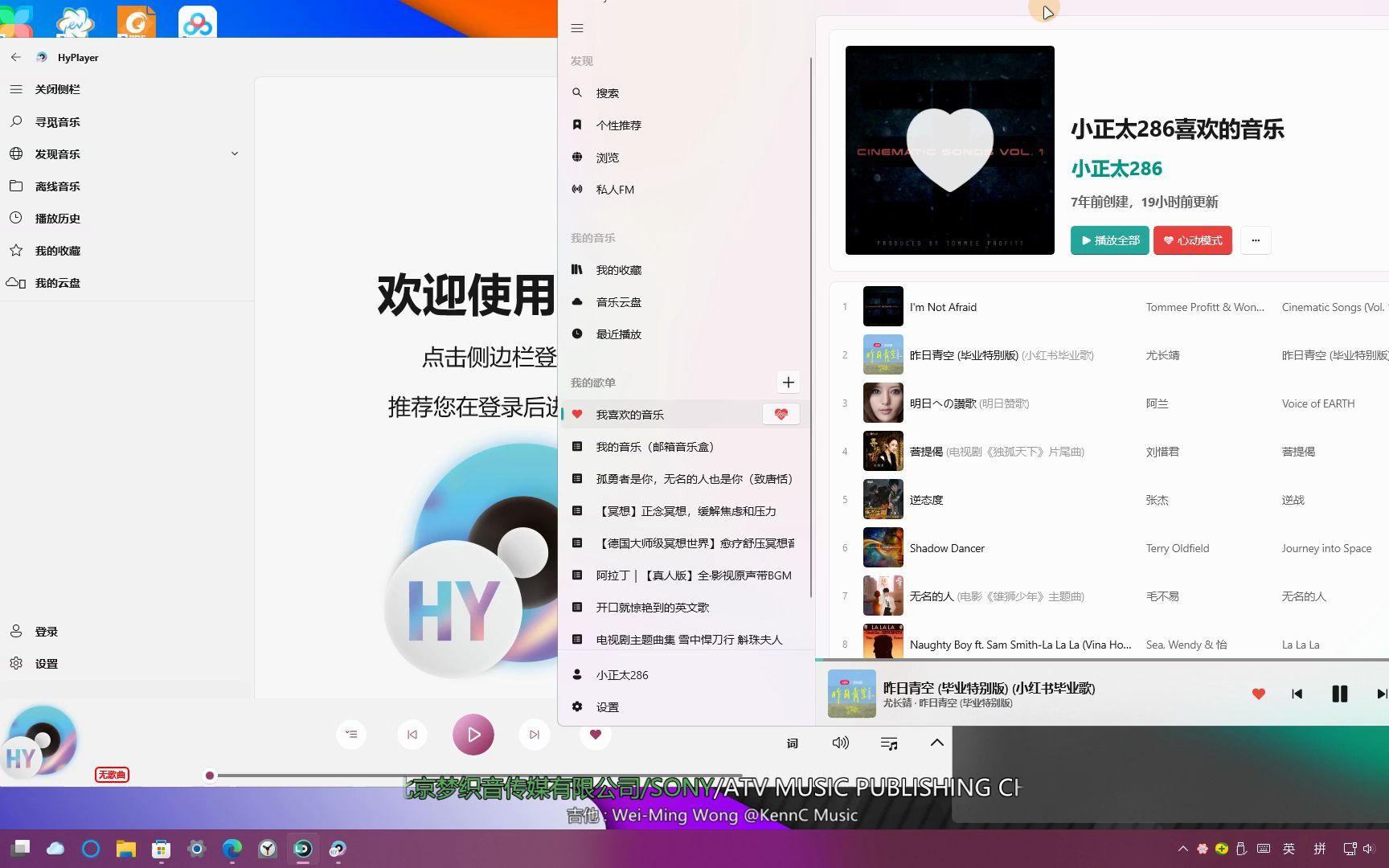Expand the player with the chevron icon
Screen dimensions: 1389x868
pyautogui.click(x=936, y=743)
